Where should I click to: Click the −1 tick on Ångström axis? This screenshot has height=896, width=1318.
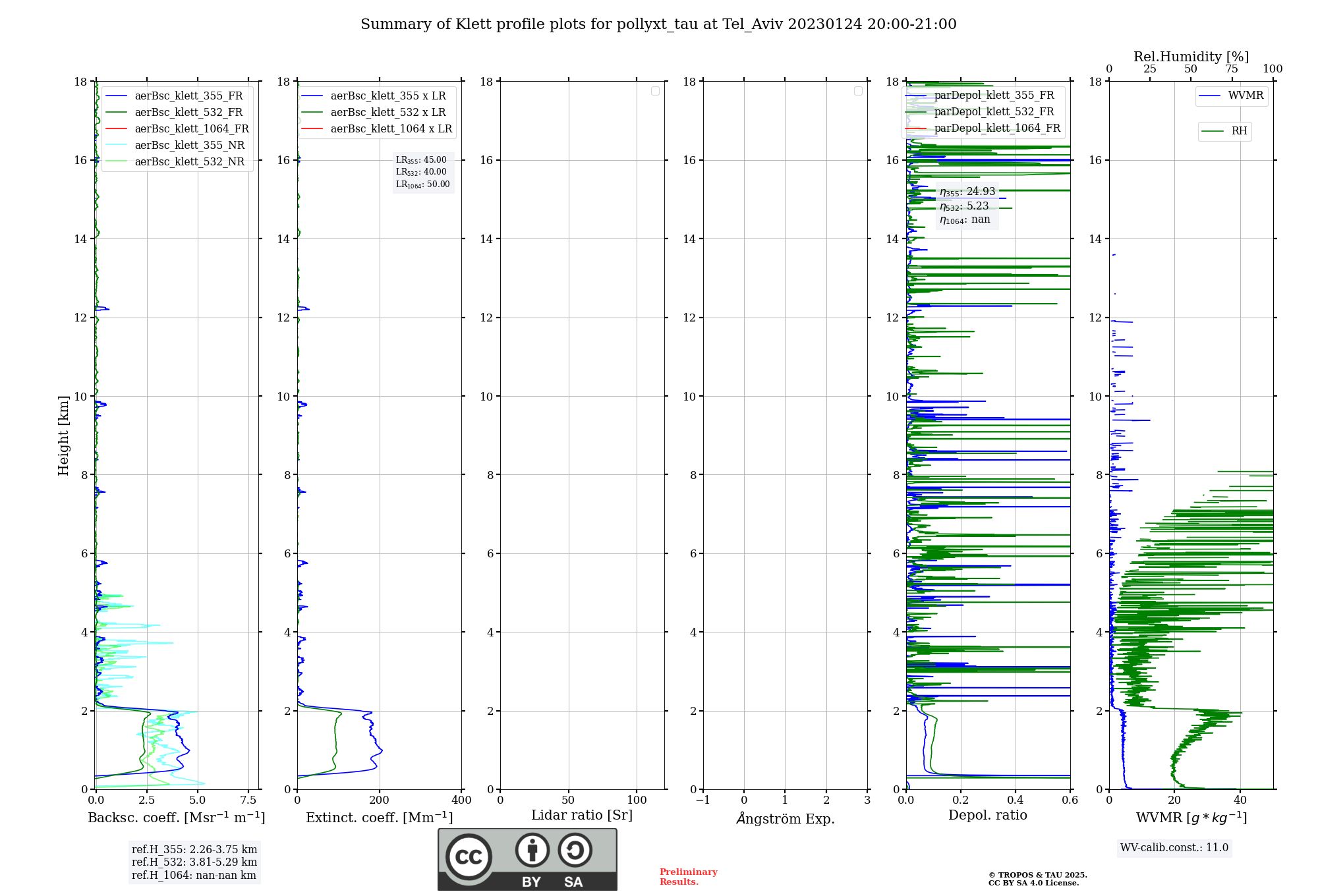coord(703,800)
